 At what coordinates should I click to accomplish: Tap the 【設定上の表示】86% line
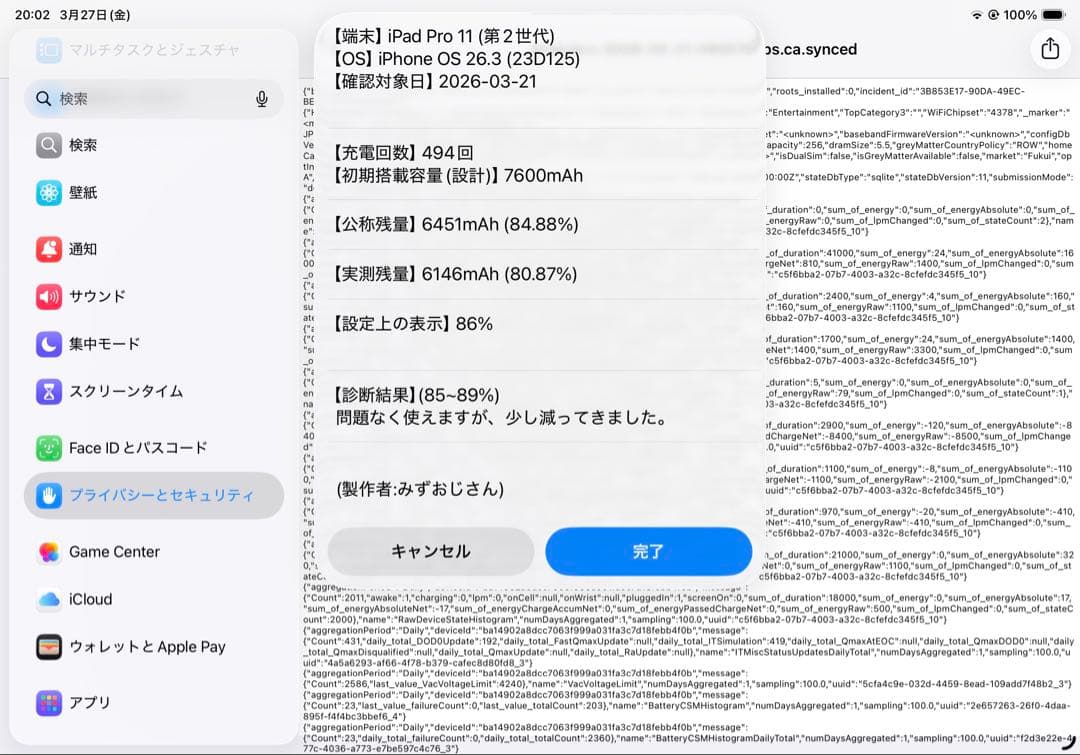413,324
